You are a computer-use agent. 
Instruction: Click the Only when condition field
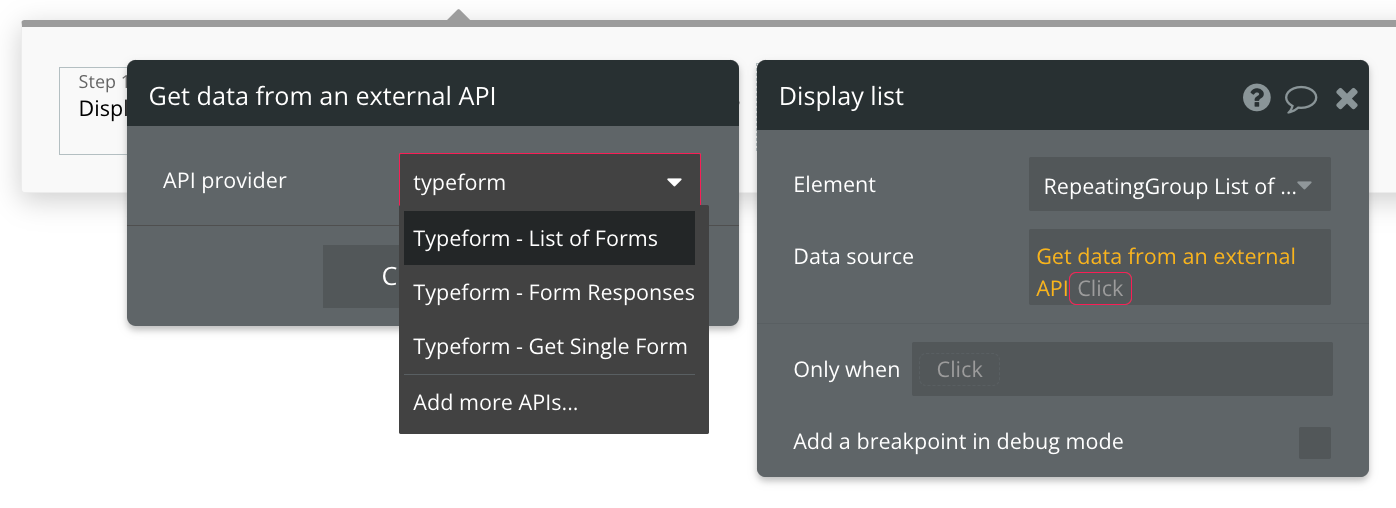click(x=1122, y=369)
